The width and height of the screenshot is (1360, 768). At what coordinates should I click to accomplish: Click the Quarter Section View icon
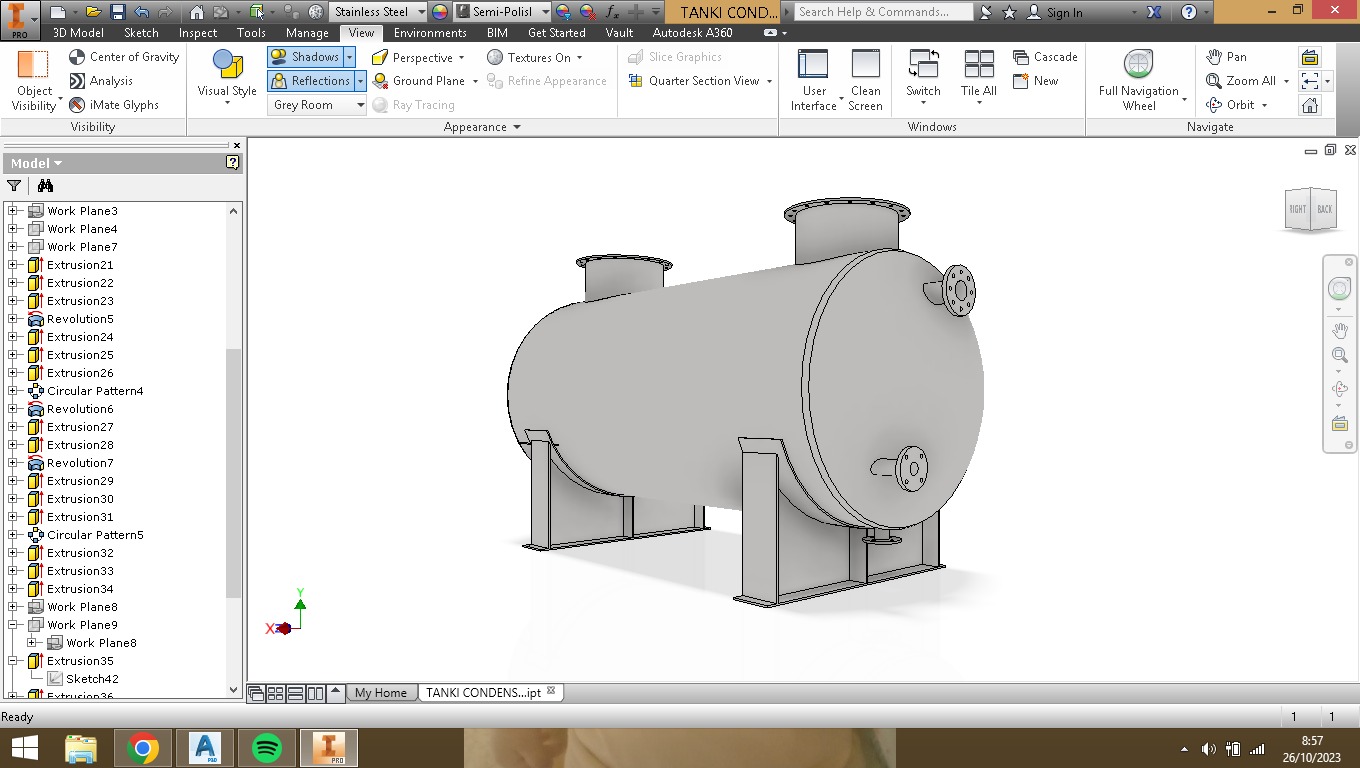635,81
